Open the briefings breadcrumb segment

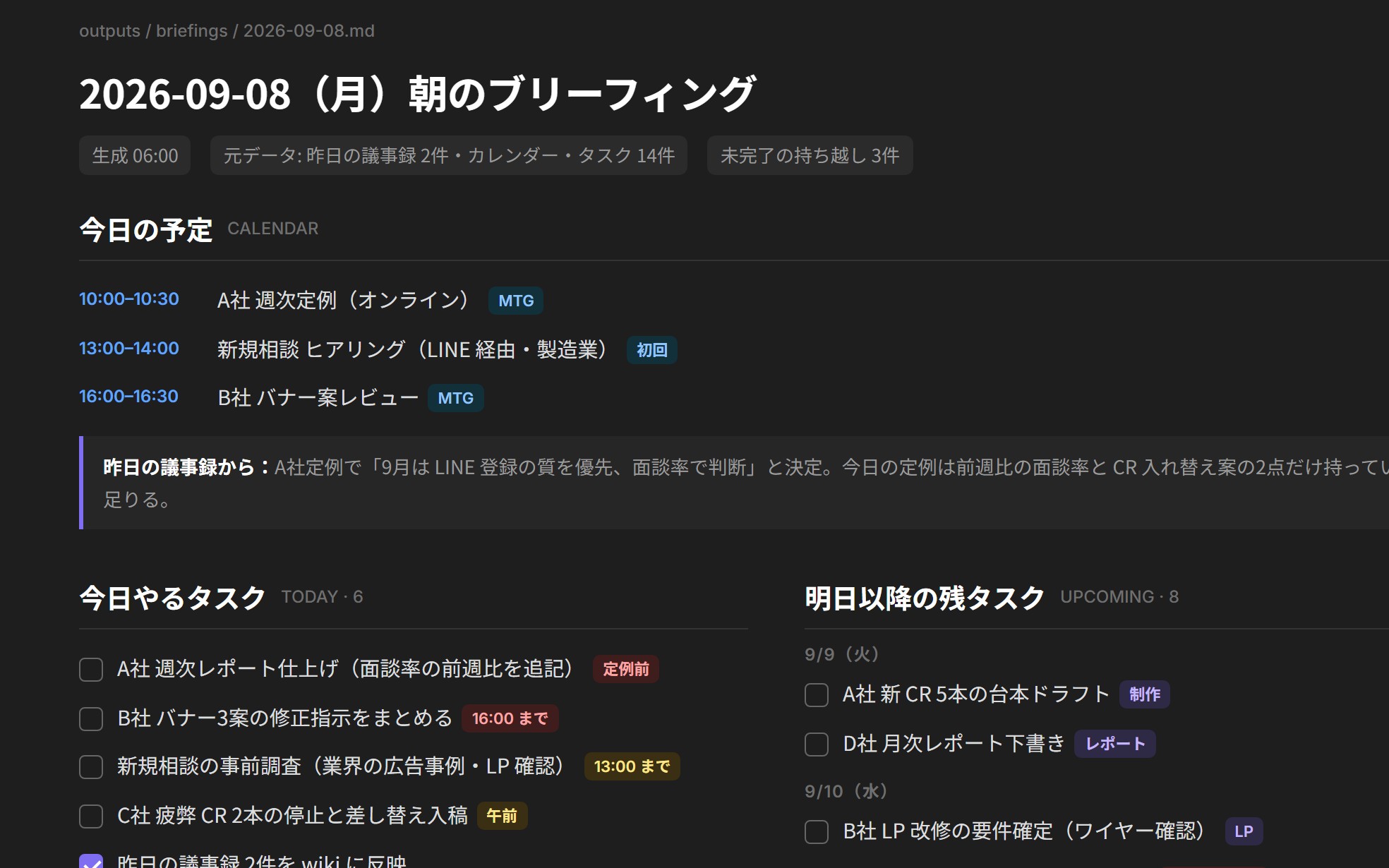191,31
